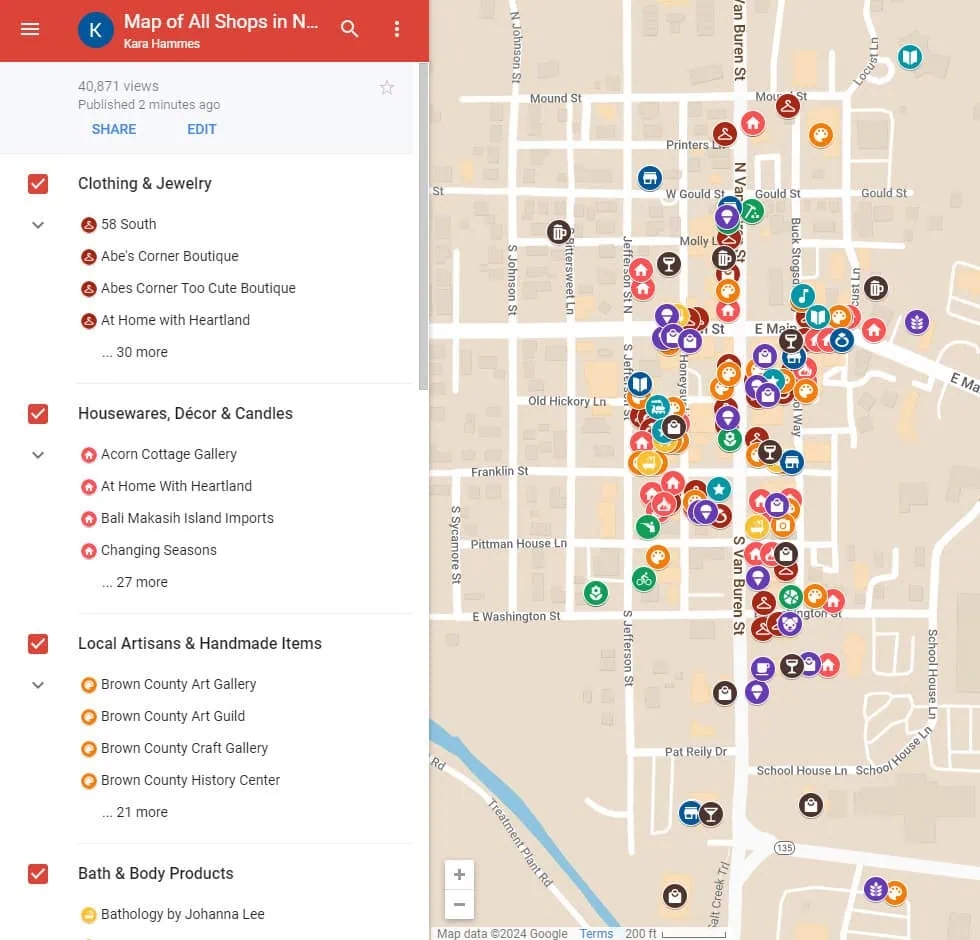
Task: Open the three-dot more options menu
Action: 397,29
